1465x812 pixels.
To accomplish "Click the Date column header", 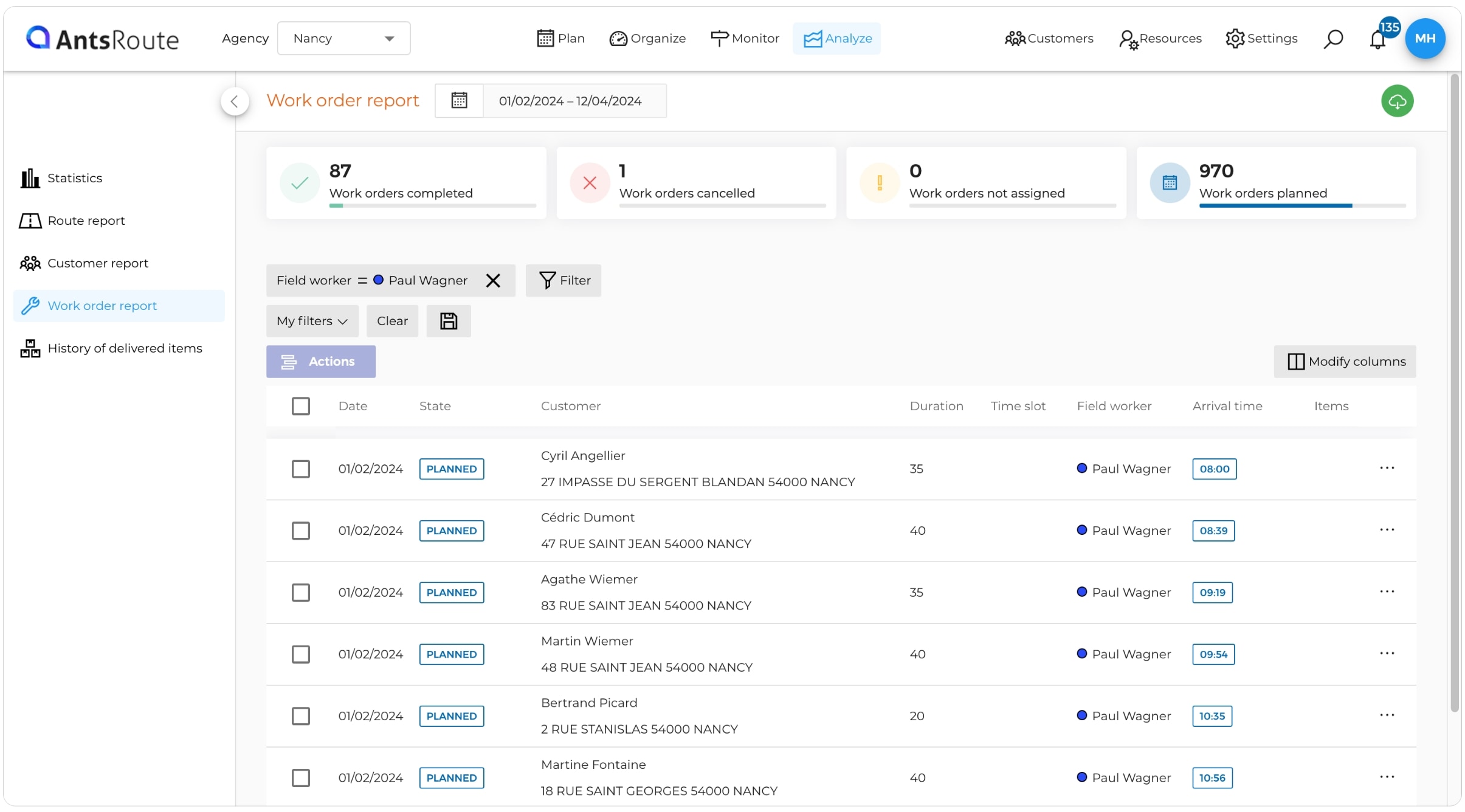I will point(353,406).
